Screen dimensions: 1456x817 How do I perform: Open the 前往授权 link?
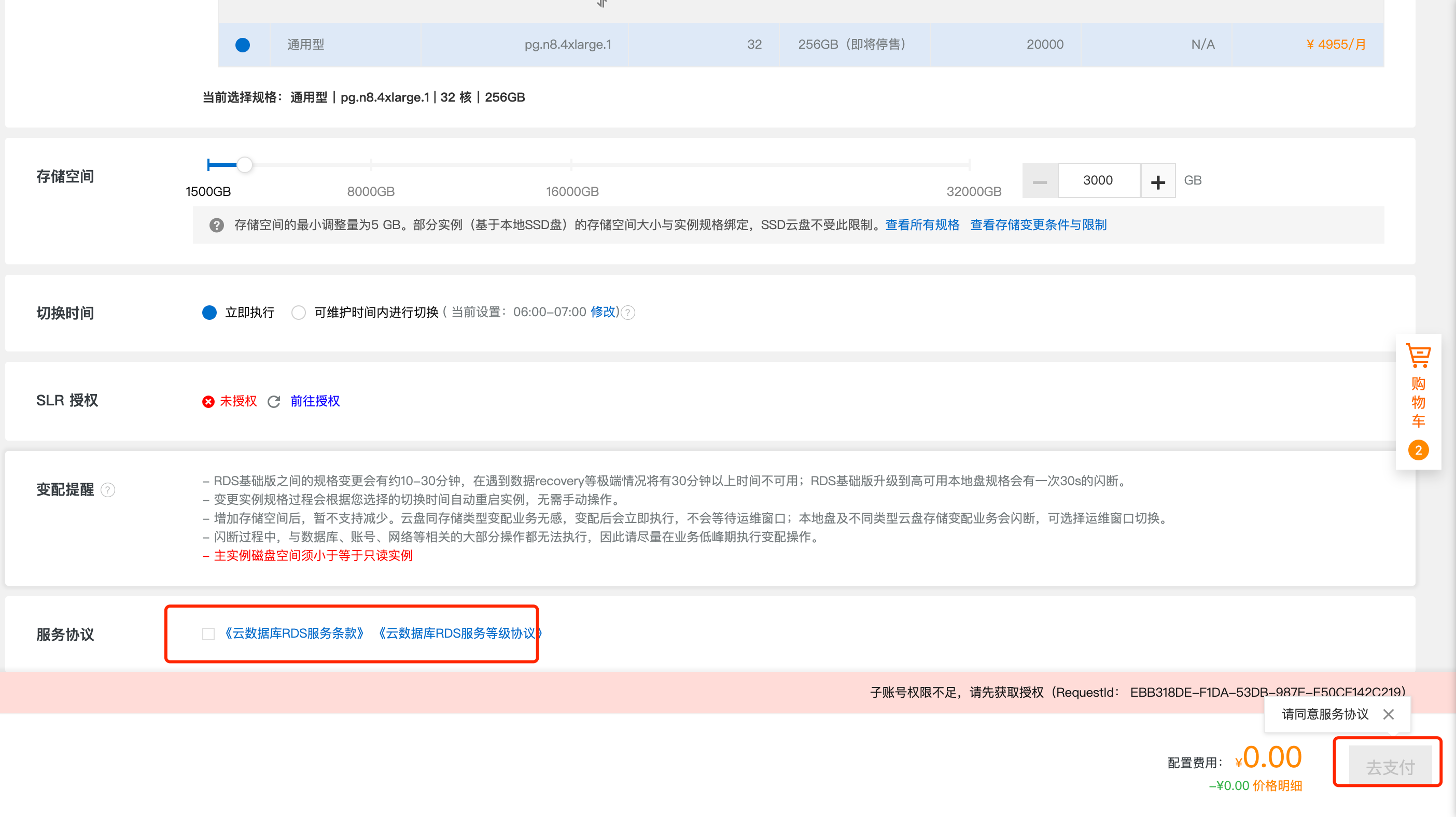pyautogui.click(x=315, y=401)
